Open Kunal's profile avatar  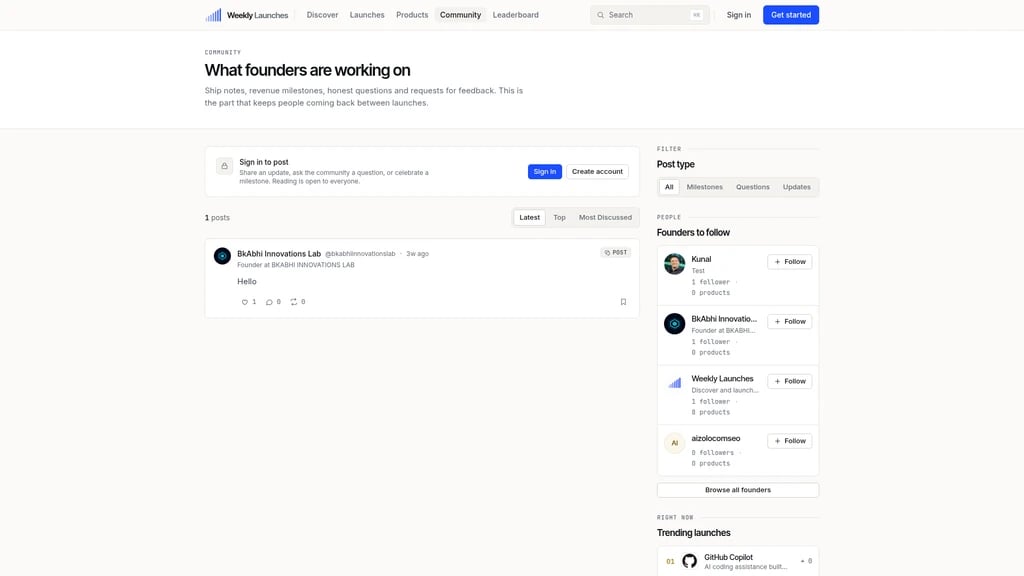(x=675, y=264)
